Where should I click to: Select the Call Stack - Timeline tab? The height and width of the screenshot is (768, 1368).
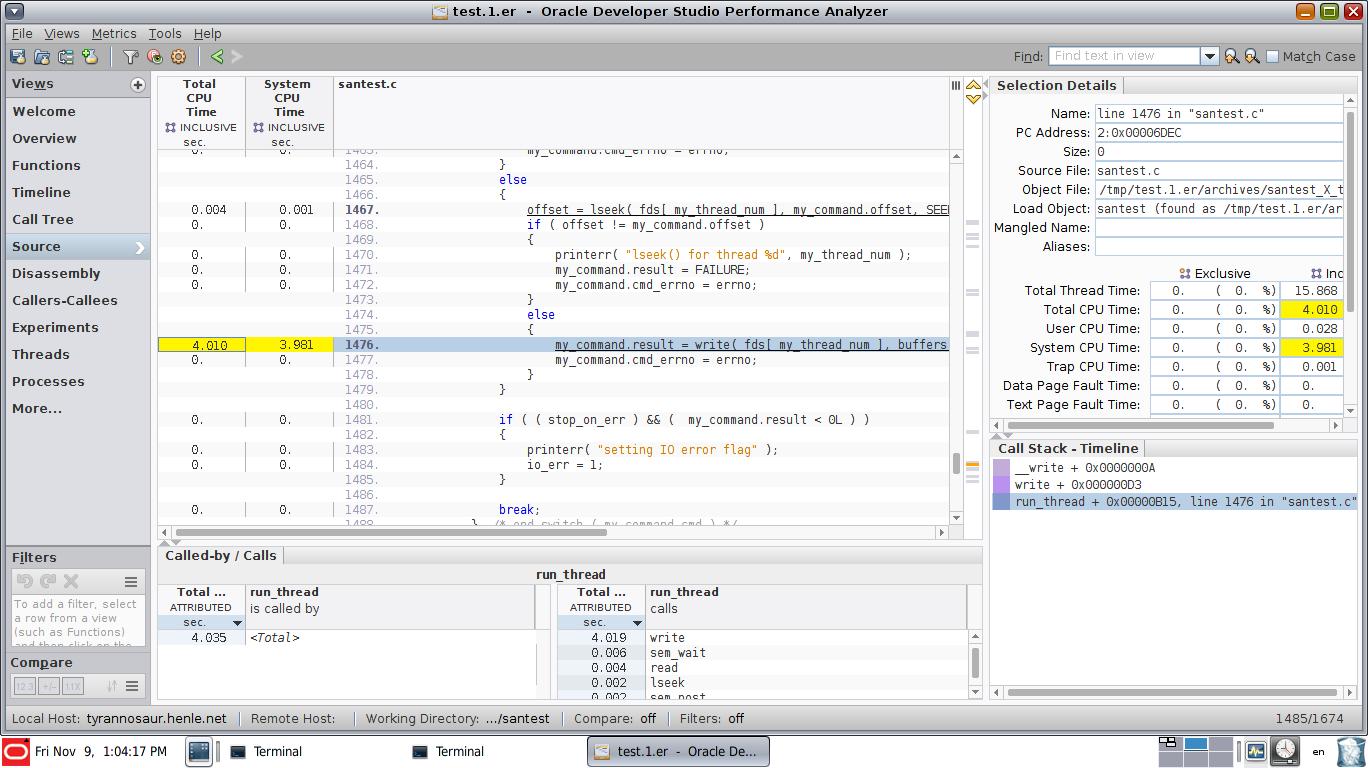(1067, 448)
